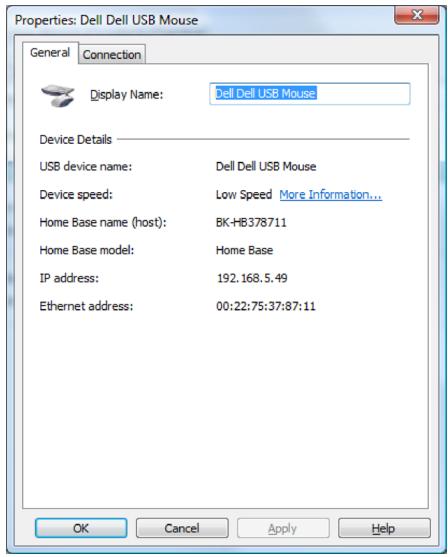Click the greyed Apply button
Viewport: 448px width, 557px height.
coord(283,528)
